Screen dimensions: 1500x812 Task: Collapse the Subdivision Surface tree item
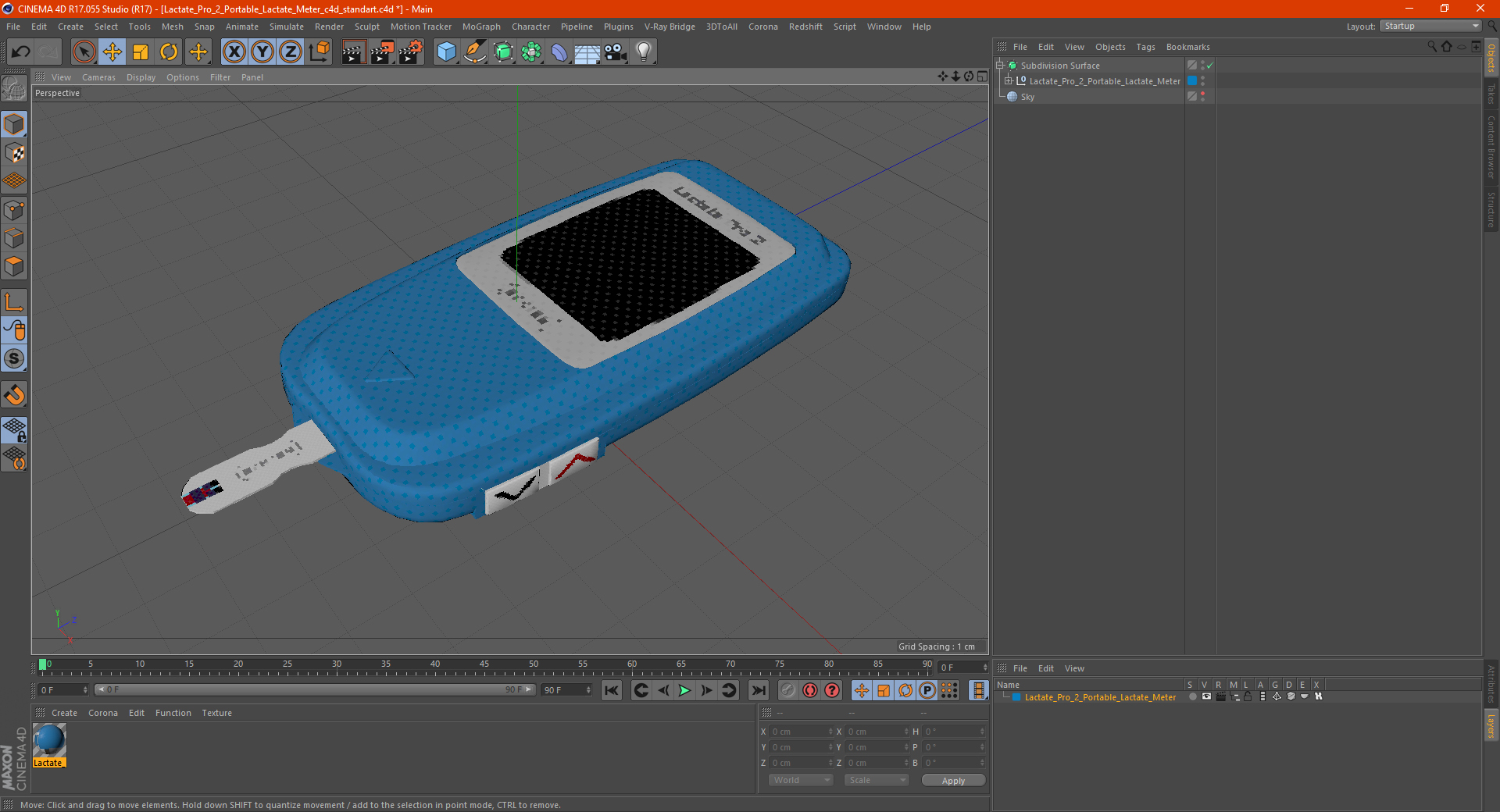pos(1000,66)
